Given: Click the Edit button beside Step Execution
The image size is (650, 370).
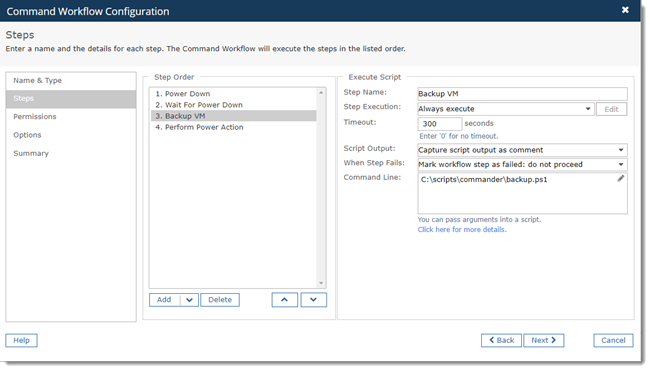Looking at the screenshot, I should pyautogui.click(x=611, y=109).
